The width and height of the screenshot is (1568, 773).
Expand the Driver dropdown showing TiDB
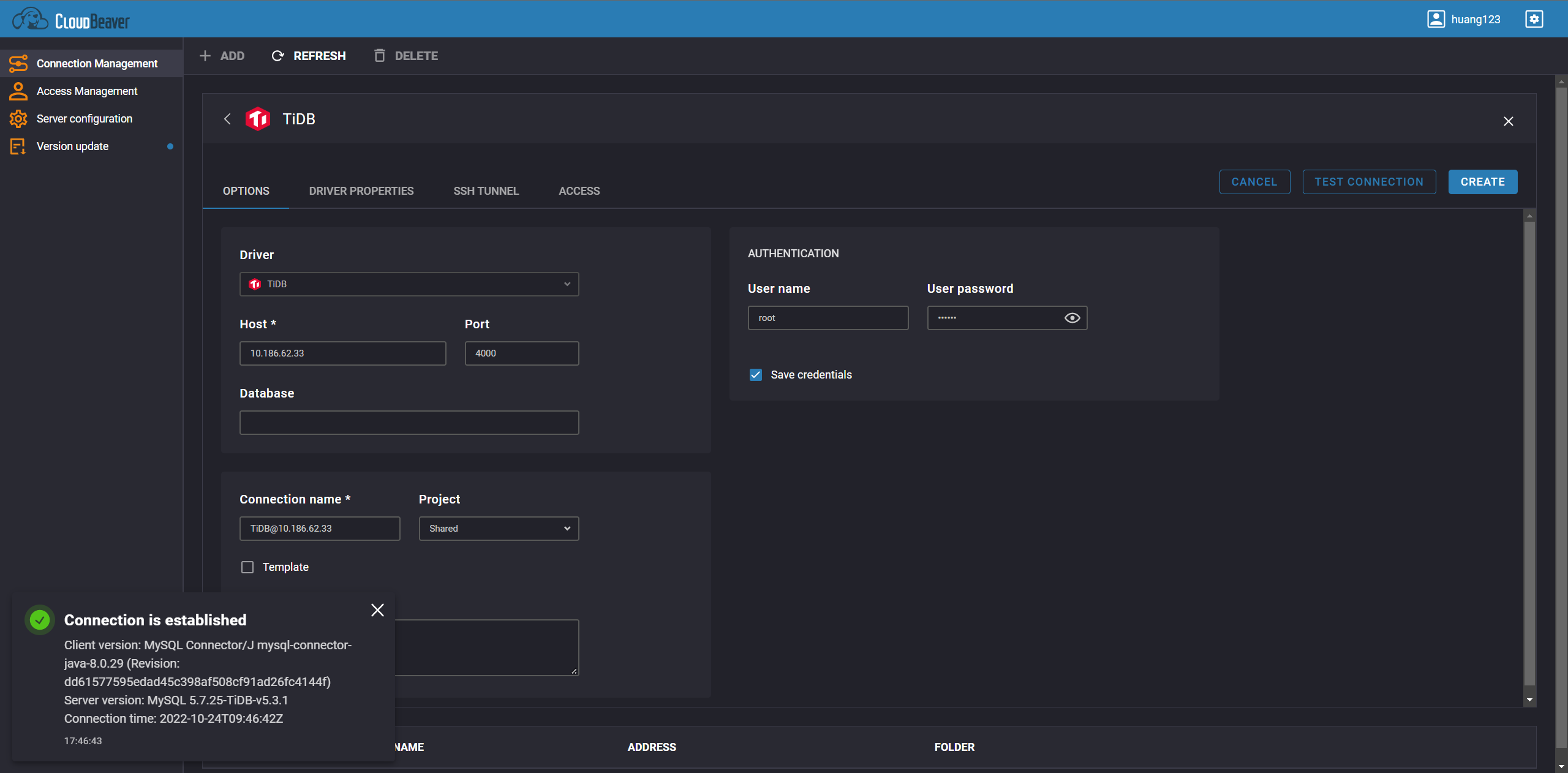click(409, 284)
